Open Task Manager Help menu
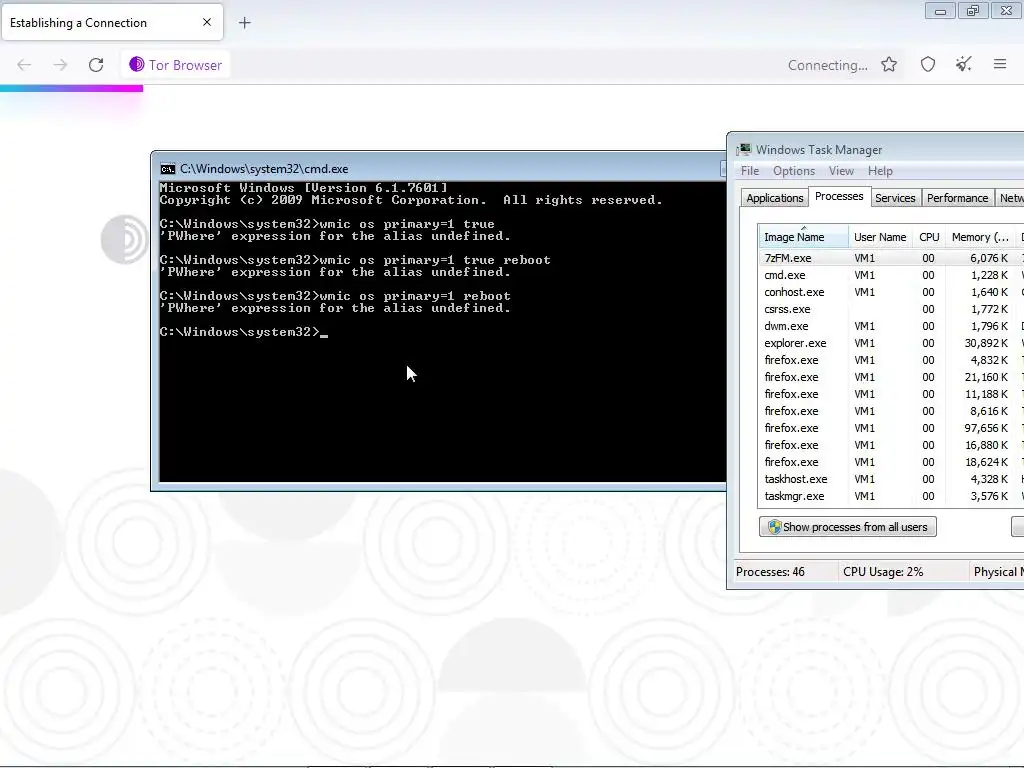1024x768 pixels. pyautogui.click(x=880, y=170)
